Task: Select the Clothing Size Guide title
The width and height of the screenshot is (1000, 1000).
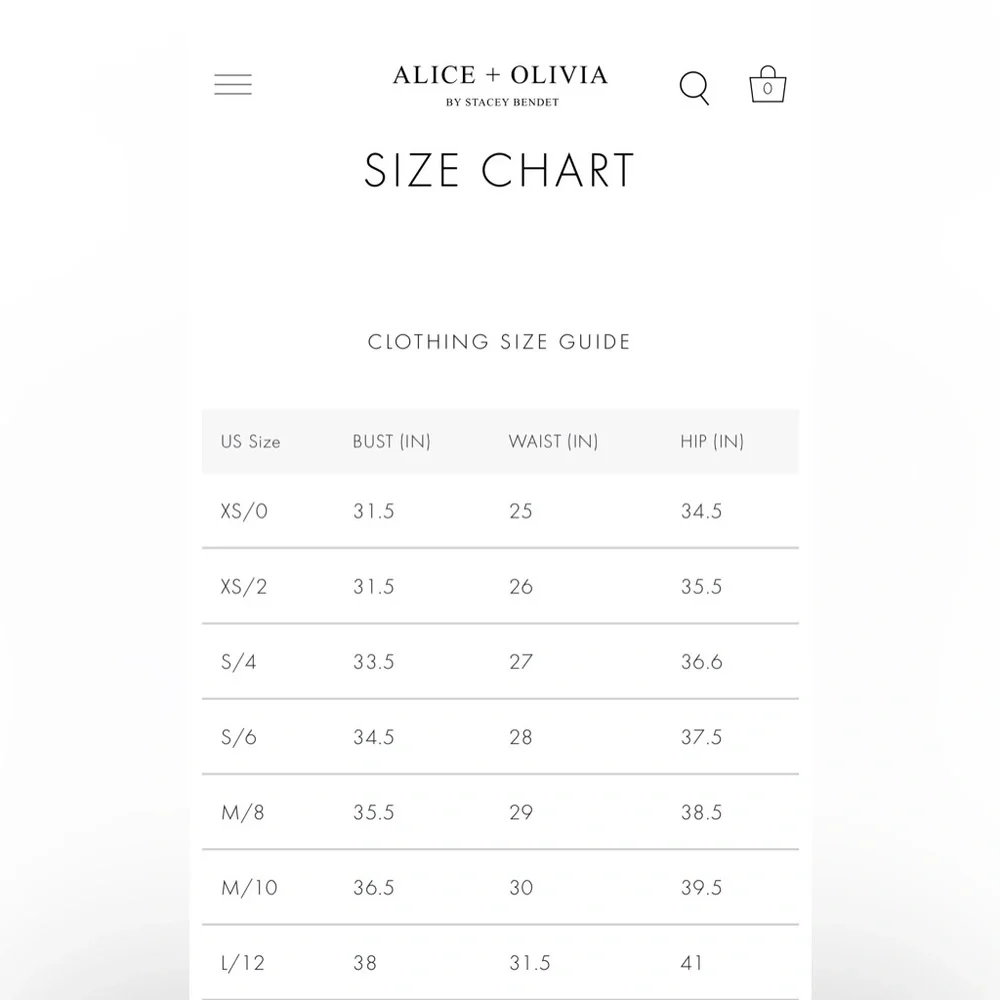Action: point(499,342)
